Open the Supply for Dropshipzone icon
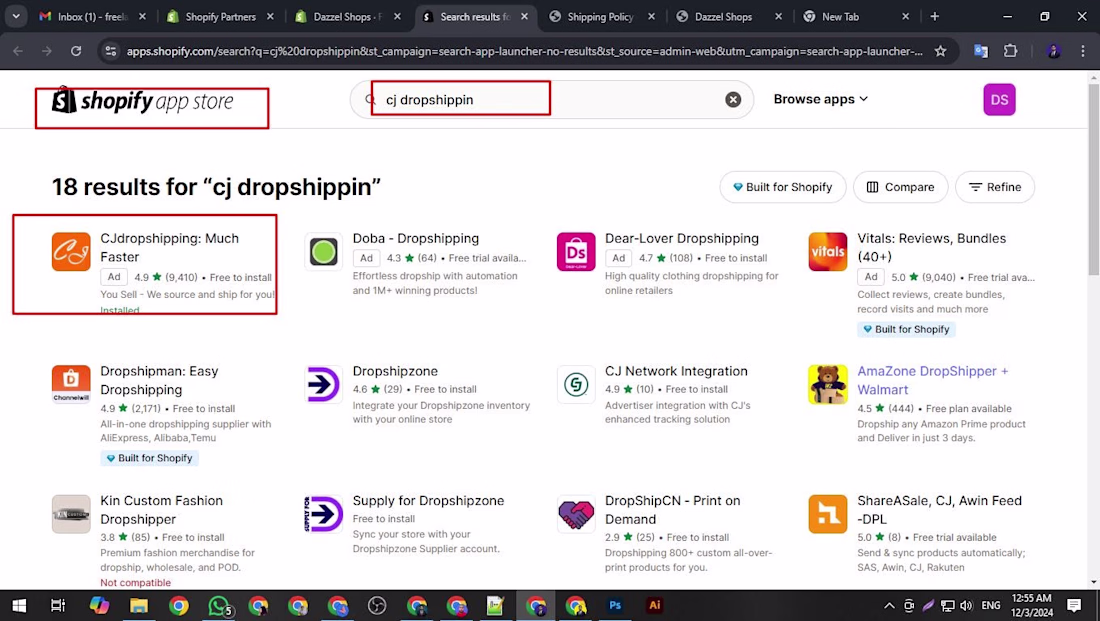This screenshot has width=1100, height=621. click(x=323, y=514)
